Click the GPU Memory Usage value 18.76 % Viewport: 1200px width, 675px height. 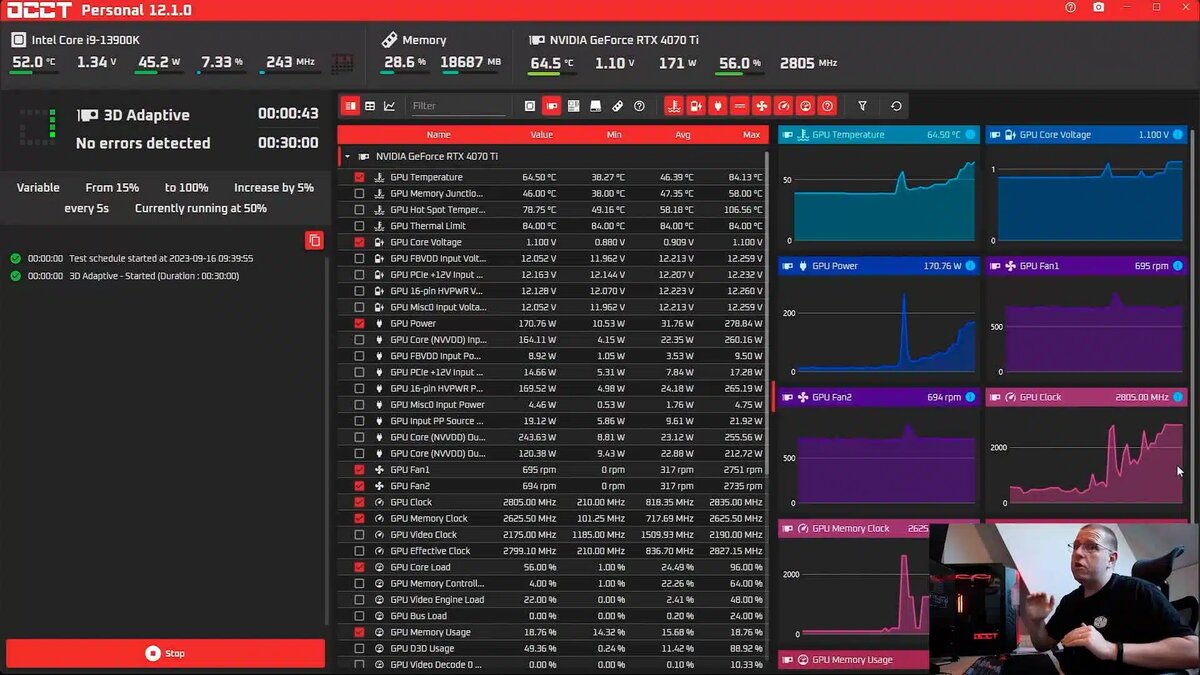coord(540,632)
